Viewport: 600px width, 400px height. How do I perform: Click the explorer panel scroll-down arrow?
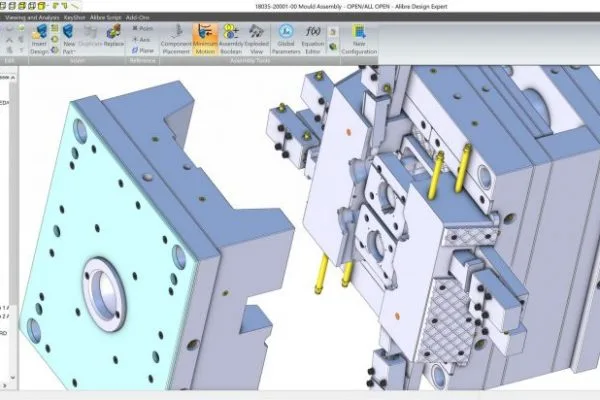click(13, 377)
